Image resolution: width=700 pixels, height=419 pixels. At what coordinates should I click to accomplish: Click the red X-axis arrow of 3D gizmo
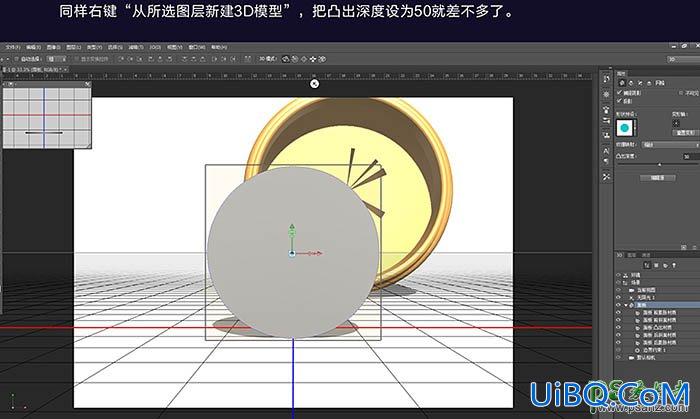[x=320, y=253]
